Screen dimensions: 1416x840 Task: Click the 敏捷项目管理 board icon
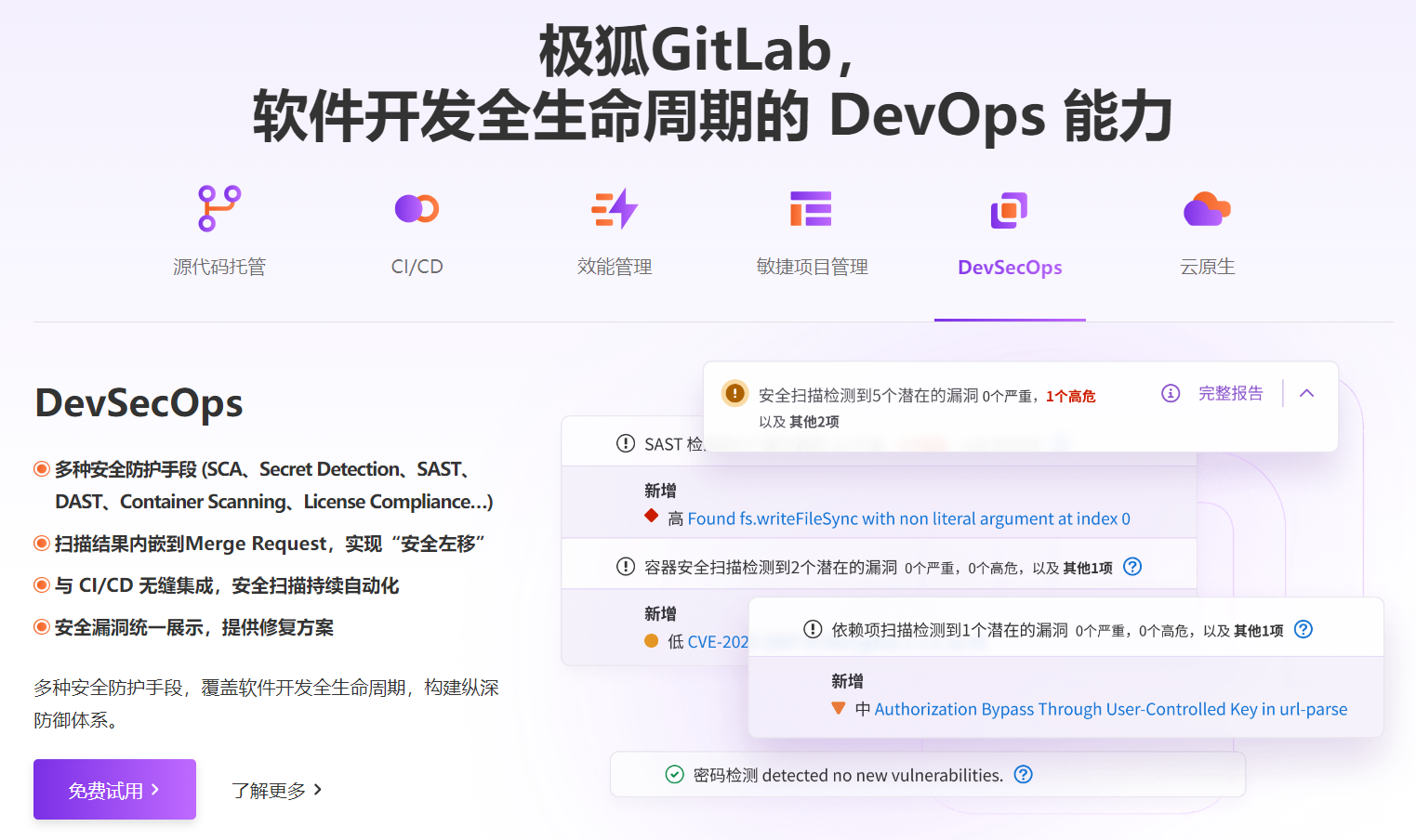[x=811, y=208]
